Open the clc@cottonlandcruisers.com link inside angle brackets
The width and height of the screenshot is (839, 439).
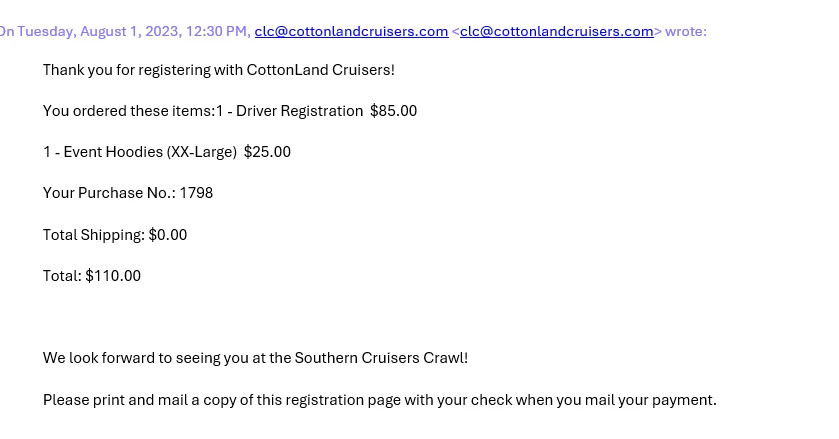(x=556, y=32)
